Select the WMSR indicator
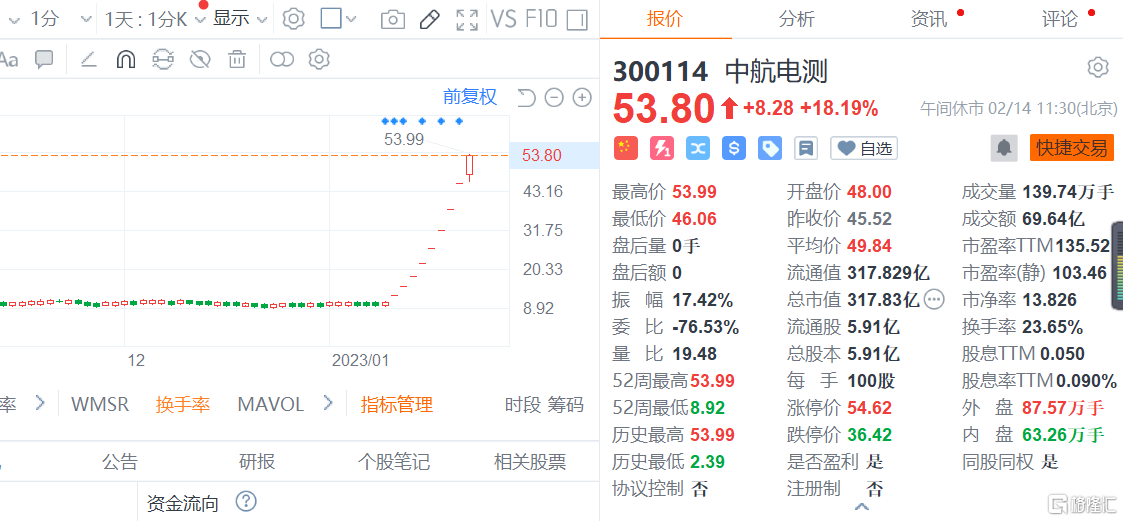1123x521 pixels. coord(100,404)
